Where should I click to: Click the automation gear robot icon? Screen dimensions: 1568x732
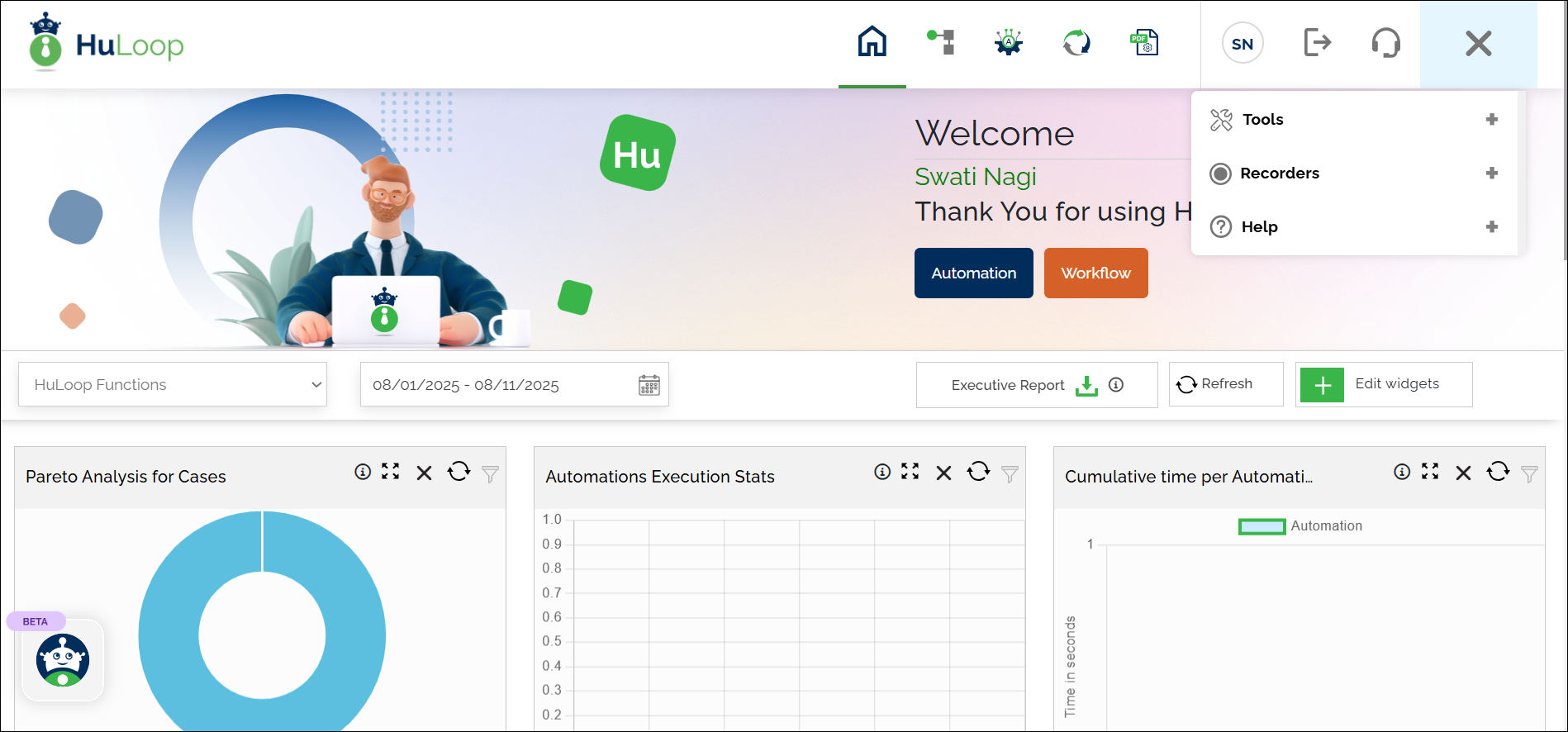(1009, 42)
